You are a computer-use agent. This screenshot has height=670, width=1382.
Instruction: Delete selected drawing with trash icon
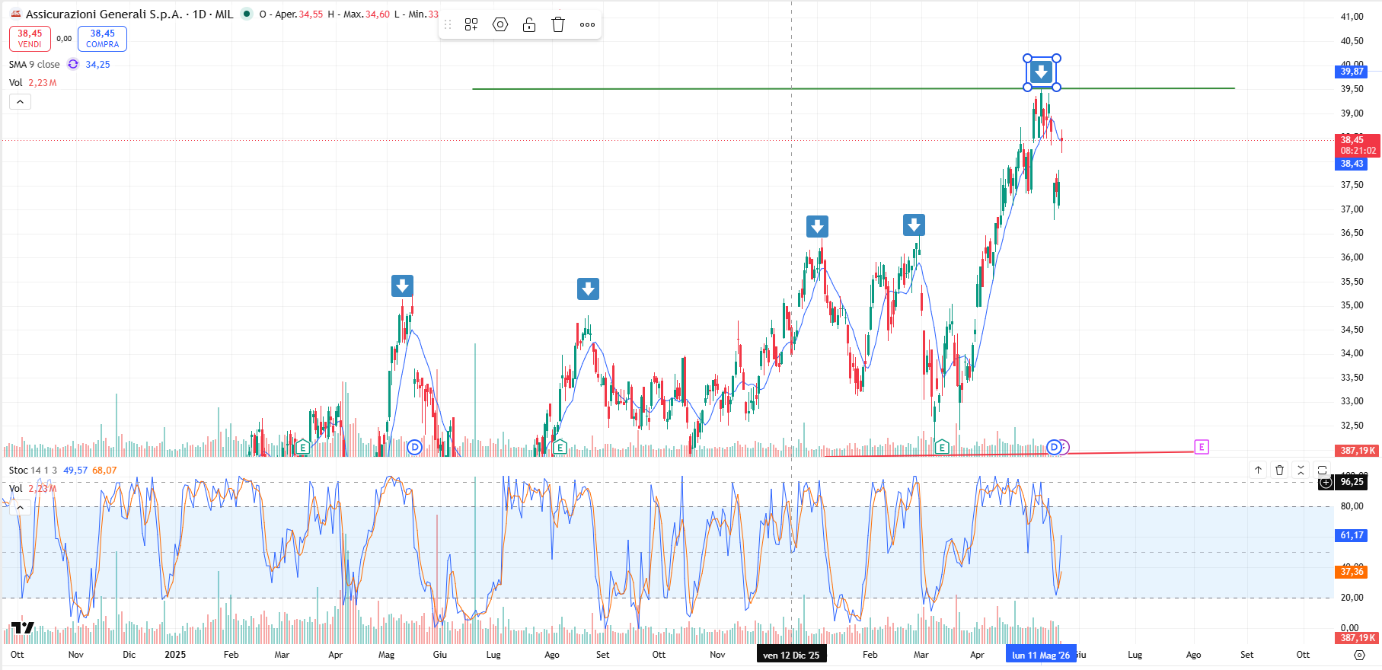click(x=558, y=24)
